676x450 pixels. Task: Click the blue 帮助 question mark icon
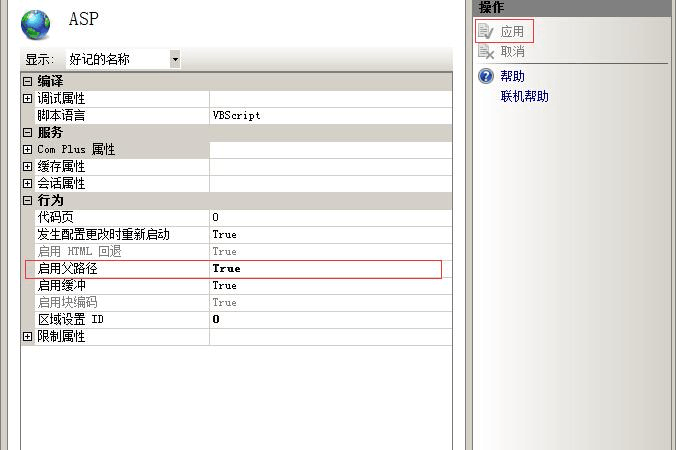486,76
